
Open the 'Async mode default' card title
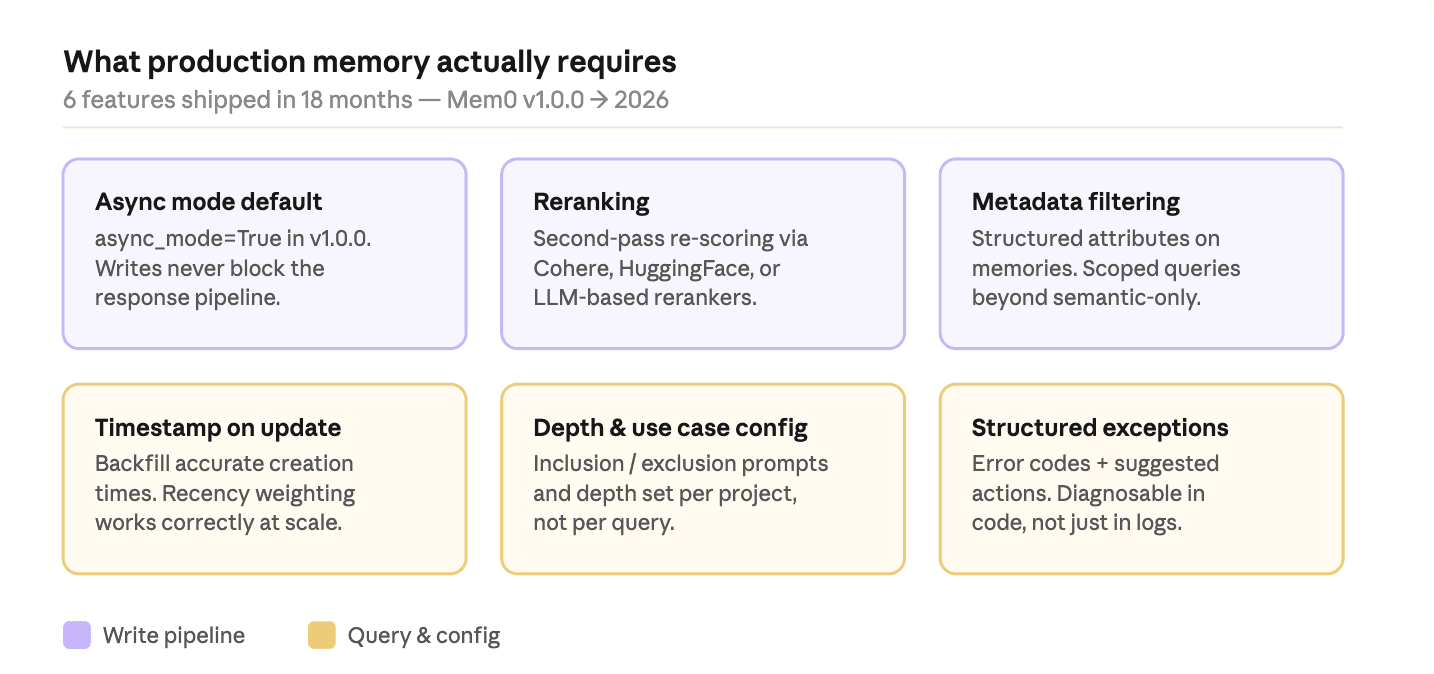pos(209,202)
